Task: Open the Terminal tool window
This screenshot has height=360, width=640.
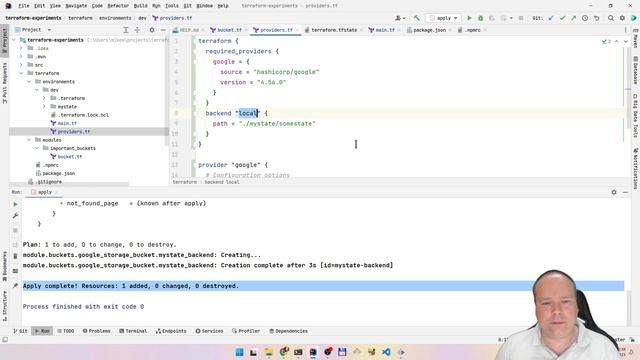Action: tap(133, 331)
